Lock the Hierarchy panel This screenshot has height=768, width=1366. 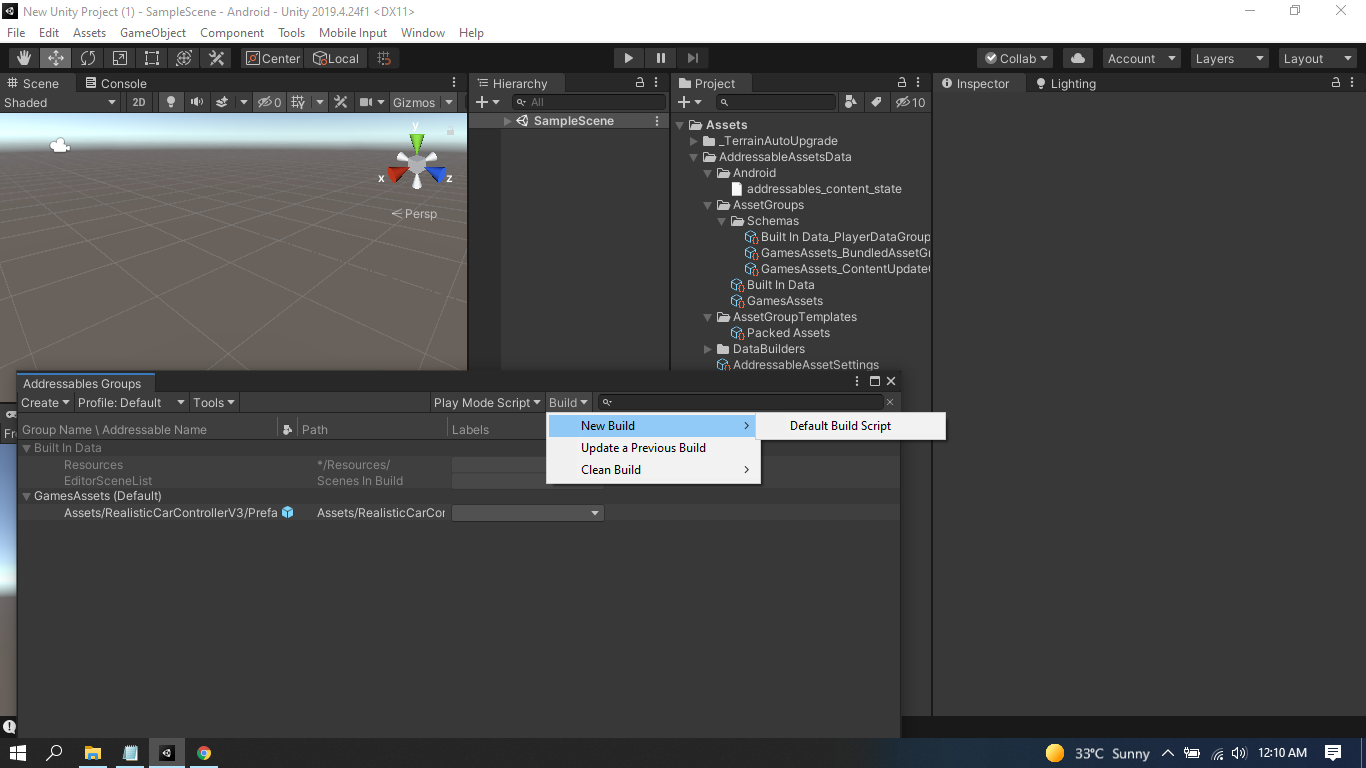(x=640, y=83)
